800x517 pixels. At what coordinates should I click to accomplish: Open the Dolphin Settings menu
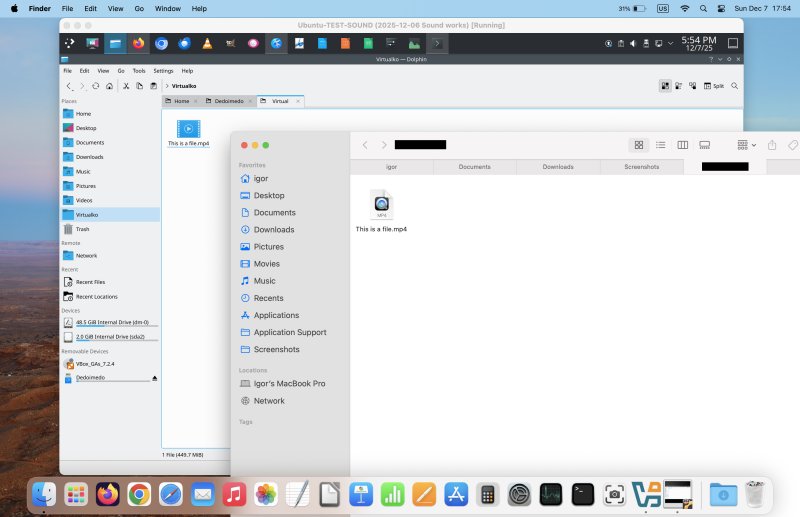coord(163,71)
